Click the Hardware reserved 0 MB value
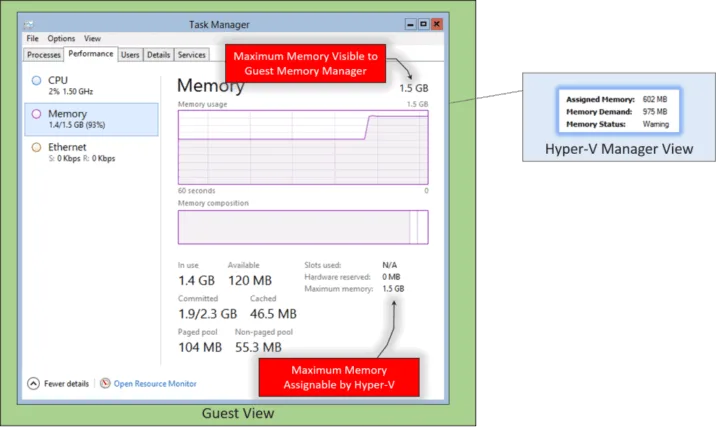716x432 pixels. pos(391,277)
